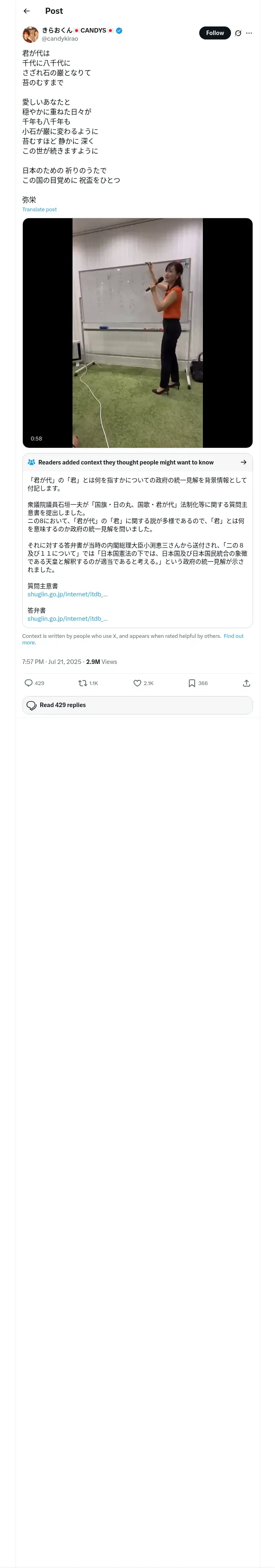Screen dimensions: 275x1568
Task: Click the Translate post link
Action: [x=40, y=209]
